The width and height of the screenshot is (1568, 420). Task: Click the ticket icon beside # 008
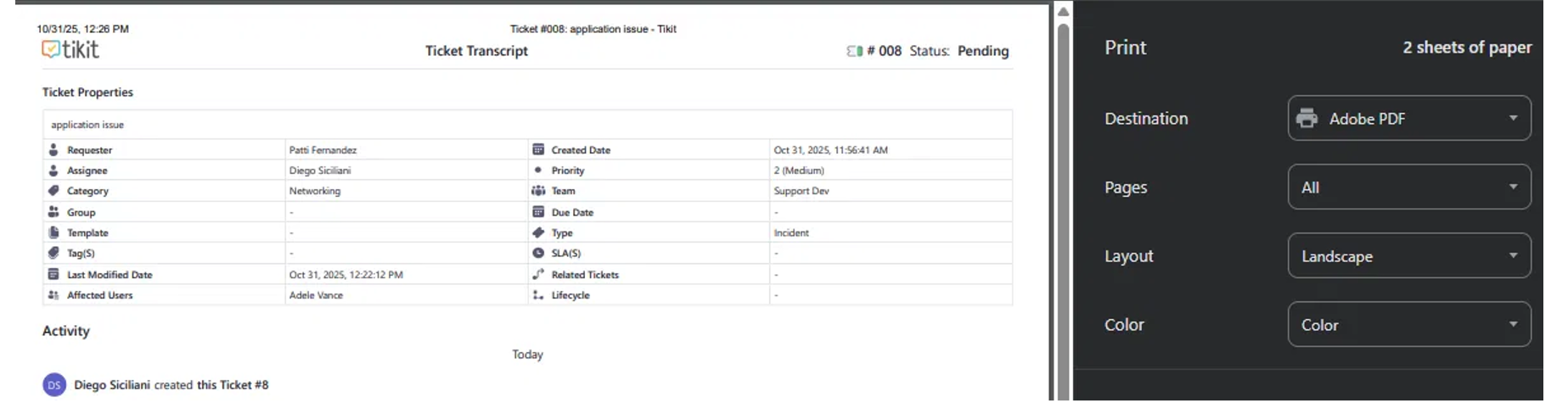855,51
